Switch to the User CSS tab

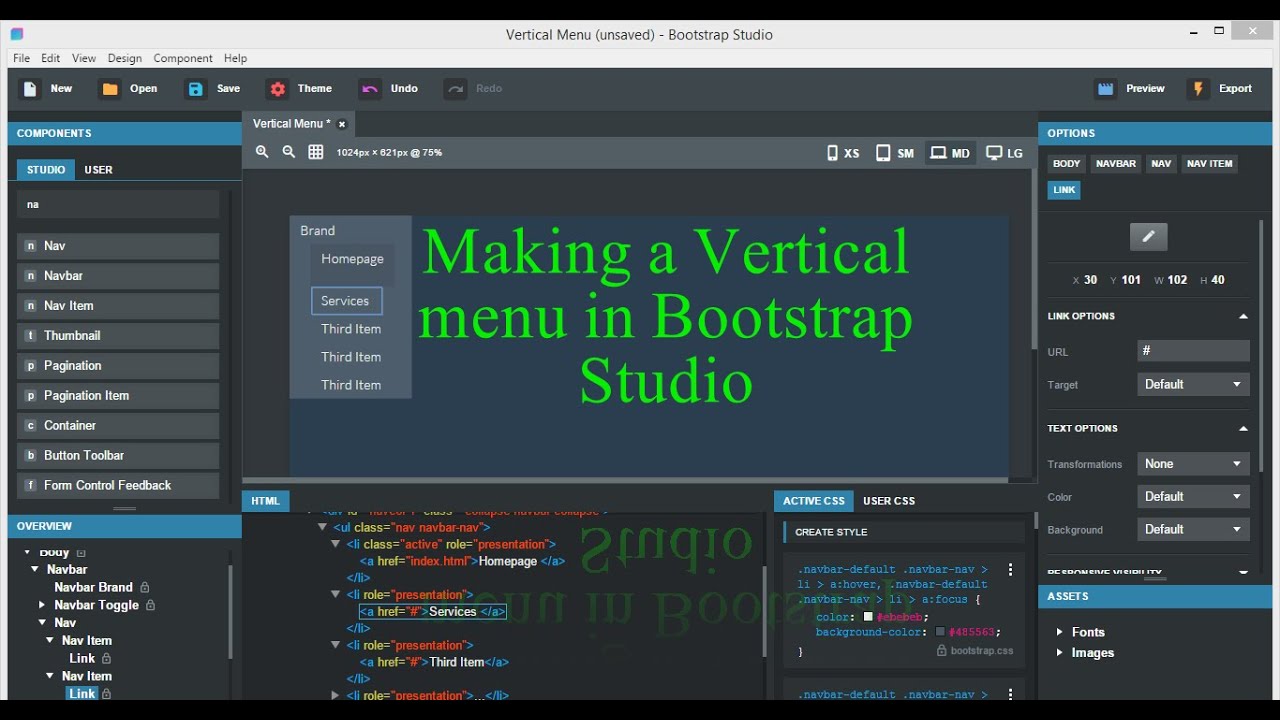(x=889, y=501)
